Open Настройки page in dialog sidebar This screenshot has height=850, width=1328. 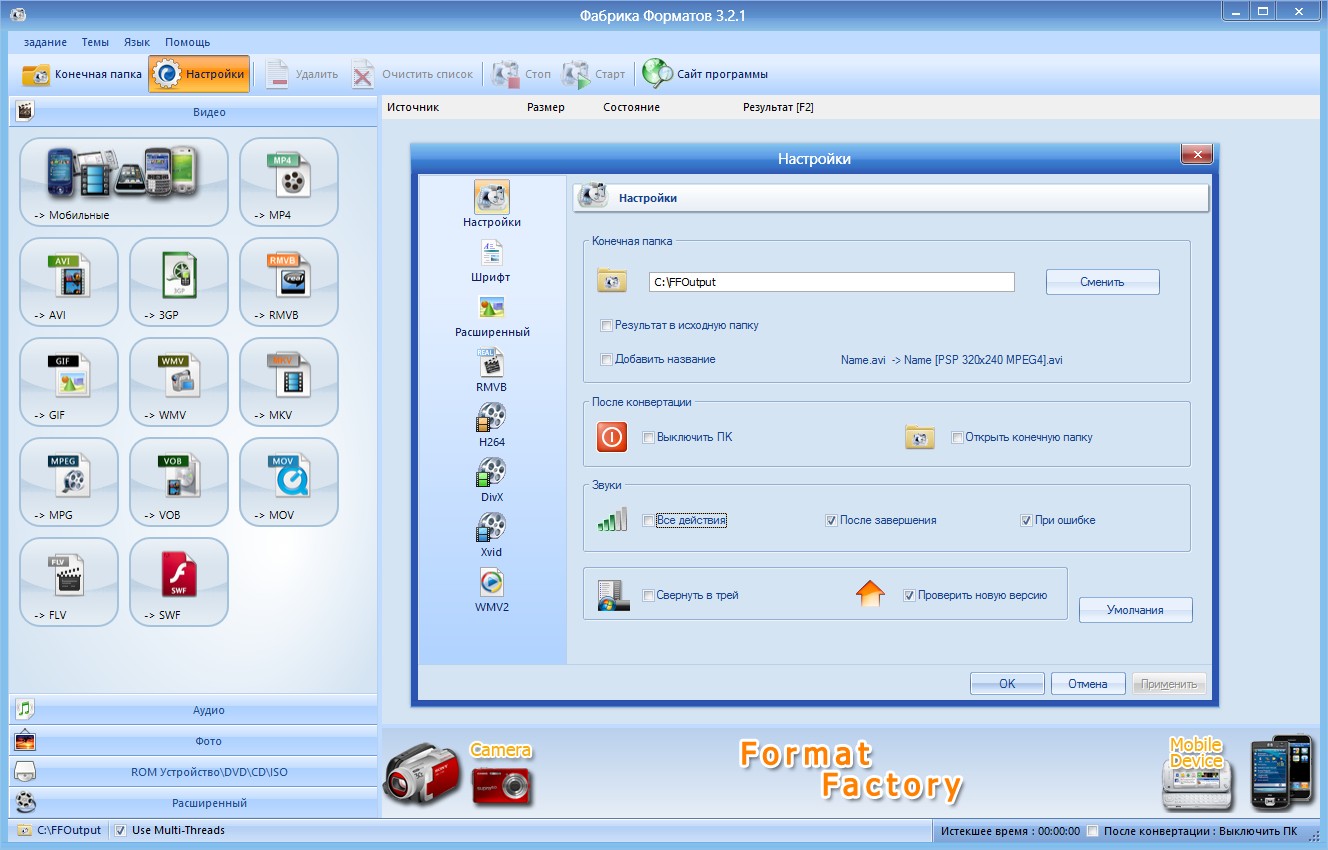[491, 205]
